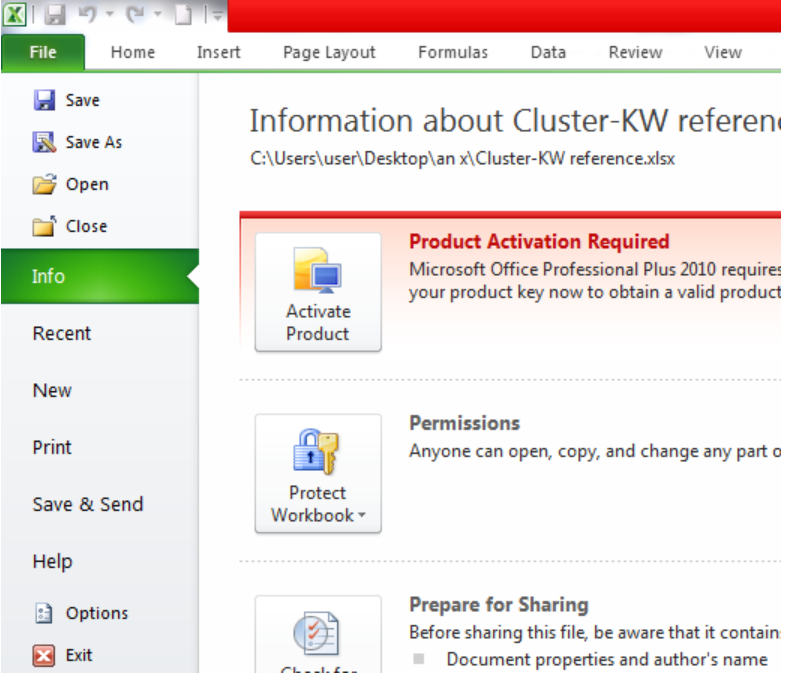Click the Save floppy icon in quick access toolbar
The width and height of the screenshot is (803, 676).
tap(54, 14)
